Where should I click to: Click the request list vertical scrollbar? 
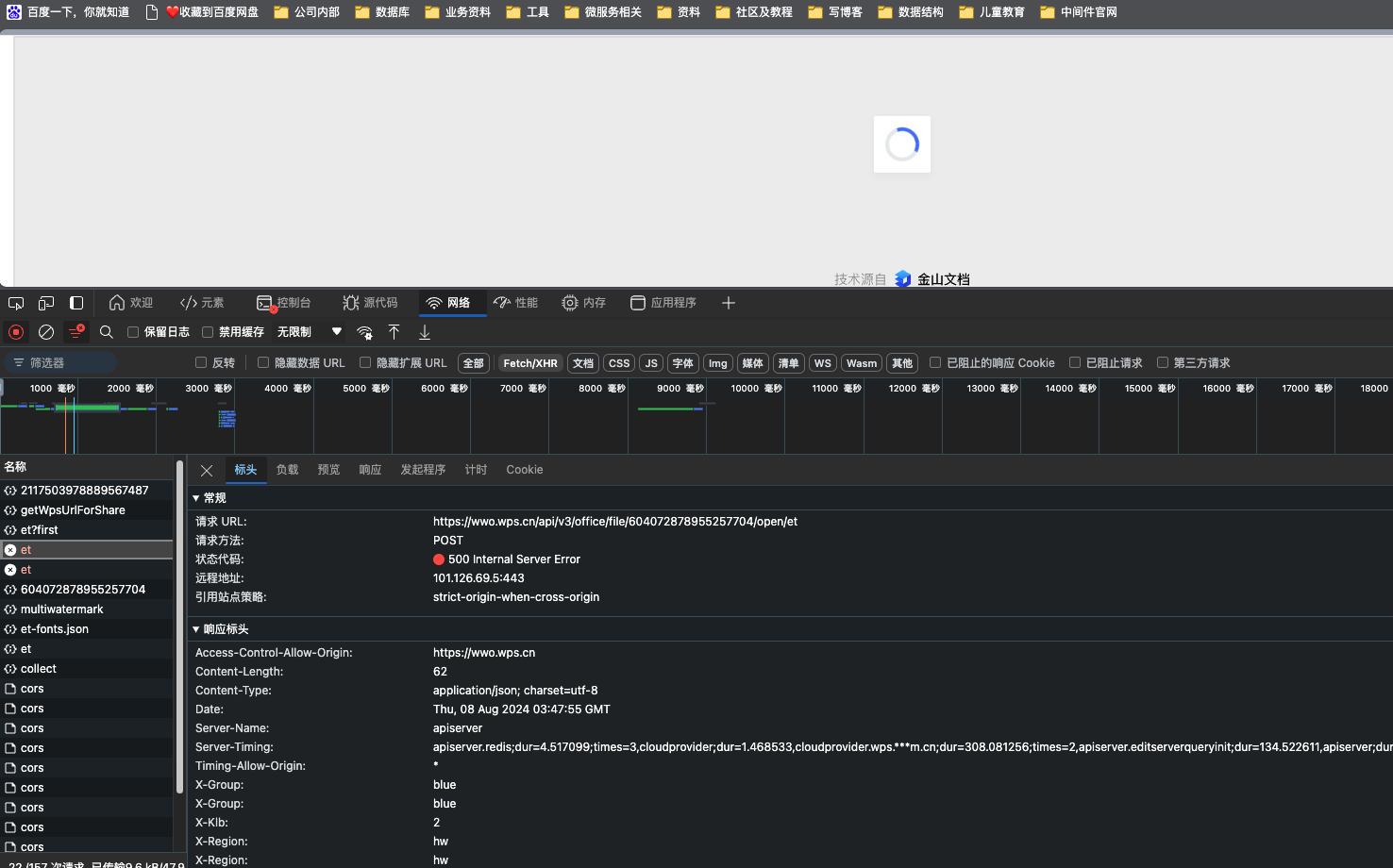pos(179,627)
